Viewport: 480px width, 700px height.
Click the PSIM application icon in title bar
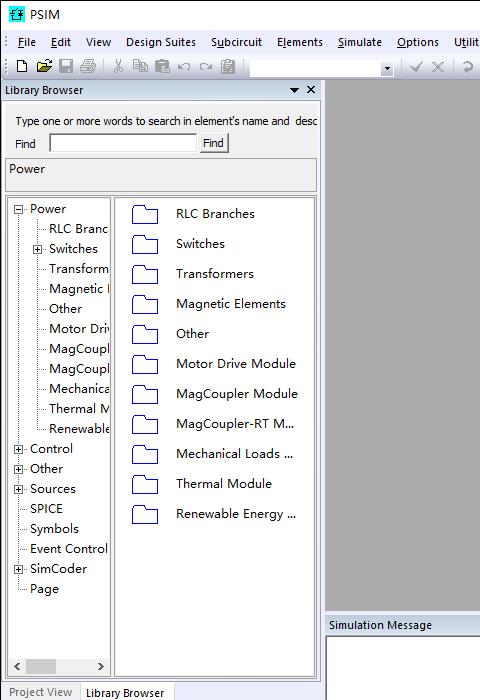pos(17,15)
